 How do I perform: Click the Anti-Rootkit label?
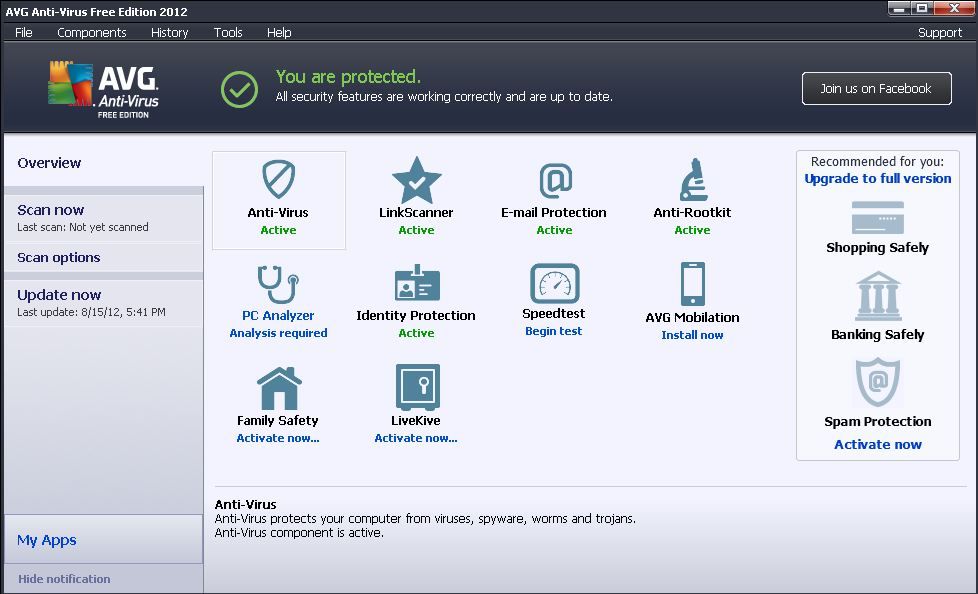point(692,212)
